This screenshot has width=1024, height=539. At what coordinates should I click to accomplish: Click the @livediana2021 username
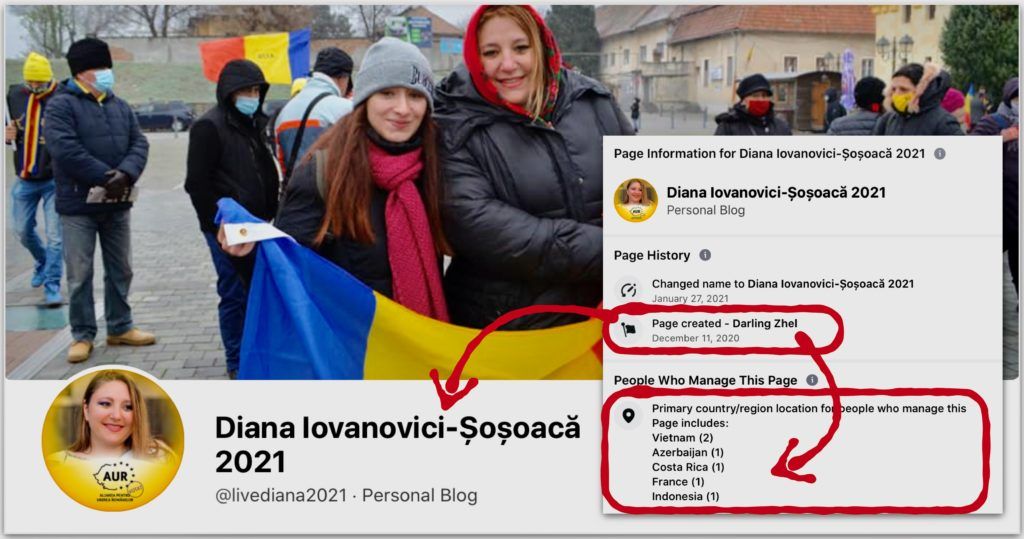pyautogui.click(x=281, y=495)
